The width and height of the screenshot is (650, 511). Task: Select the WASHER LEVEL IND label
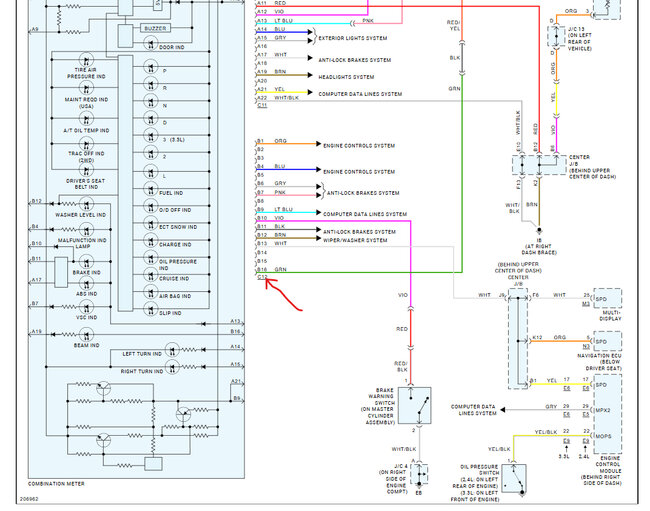click(x=80, y=215)
